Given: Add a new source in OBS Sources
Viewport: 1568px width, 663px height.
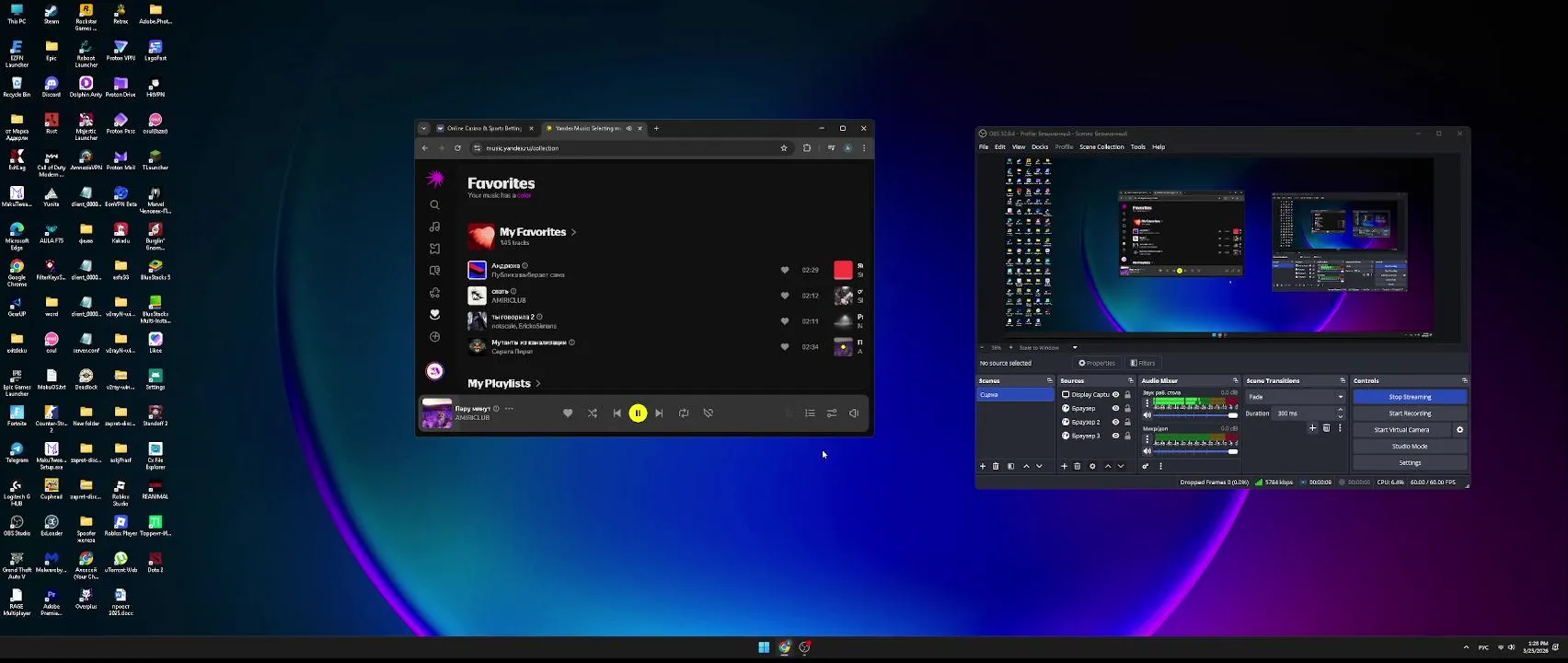Looking at the screenshot, I should [x=1065, y=467].
